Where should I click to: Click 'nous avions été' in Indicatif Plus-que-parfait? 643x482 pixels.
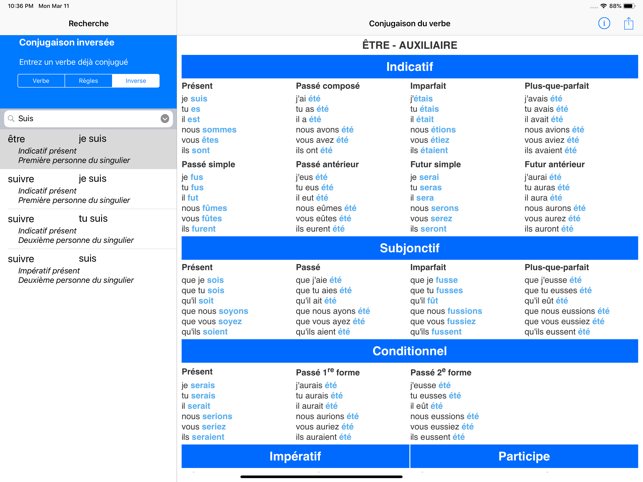point(554,130)
